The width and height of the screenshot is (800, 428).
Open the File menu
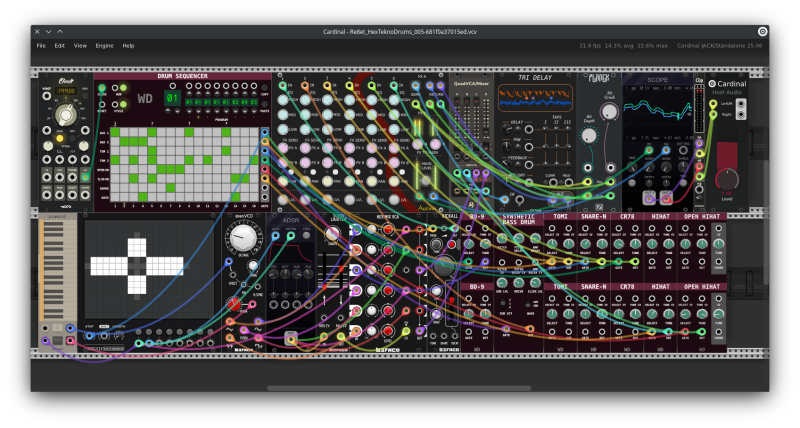coord(41,46)
